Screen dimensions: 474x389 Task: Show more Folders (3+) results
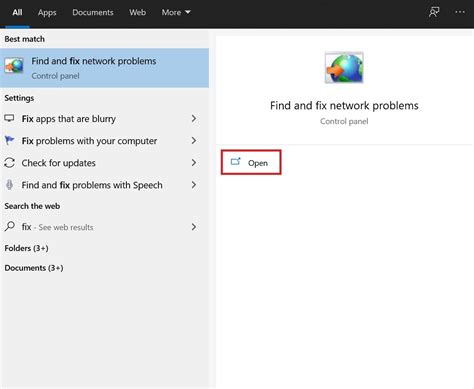[x=26, y=248]
